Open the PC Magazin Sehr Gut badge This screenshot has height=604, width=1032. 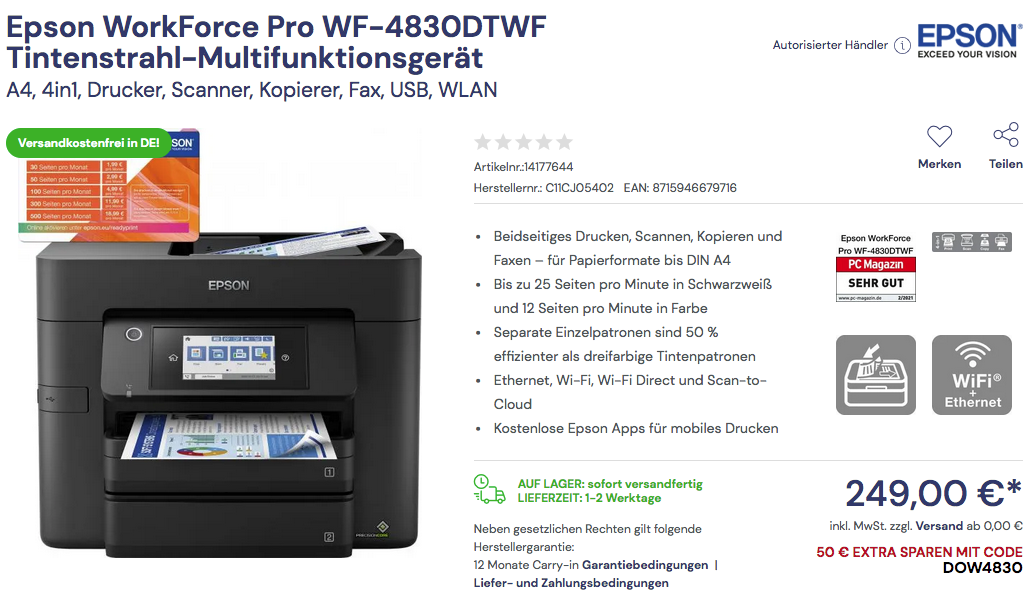click(876, 267)
